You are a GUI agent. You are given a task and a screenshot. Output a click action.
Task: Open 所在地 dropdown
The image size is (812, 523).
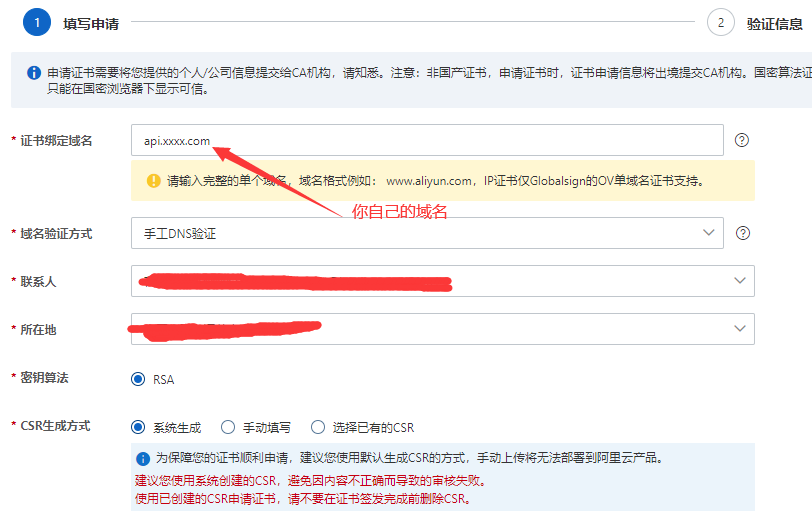(x=443, y=329)
